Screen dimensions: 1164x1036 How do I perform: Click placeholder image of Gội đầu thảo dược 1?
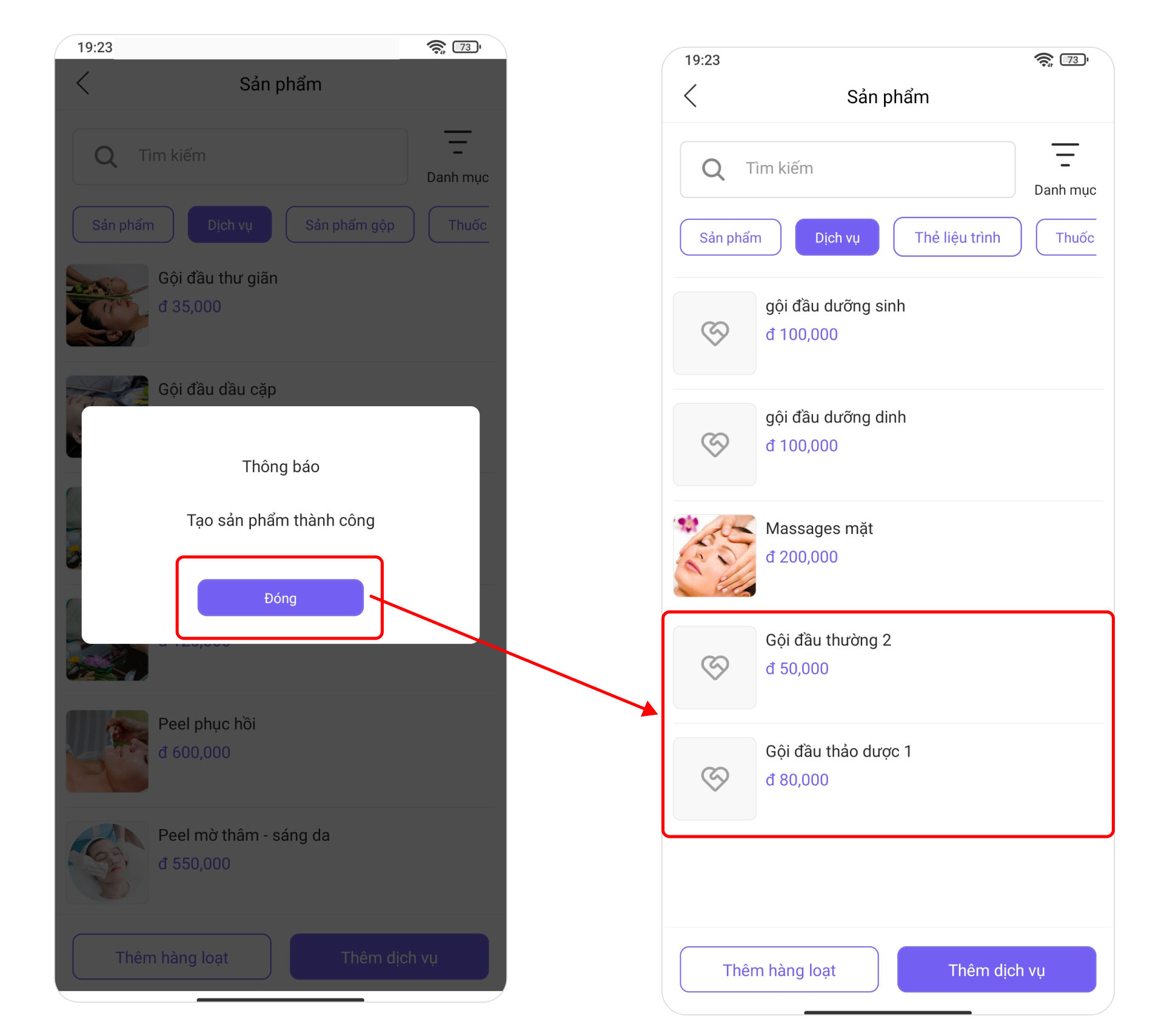coord(714,778)
